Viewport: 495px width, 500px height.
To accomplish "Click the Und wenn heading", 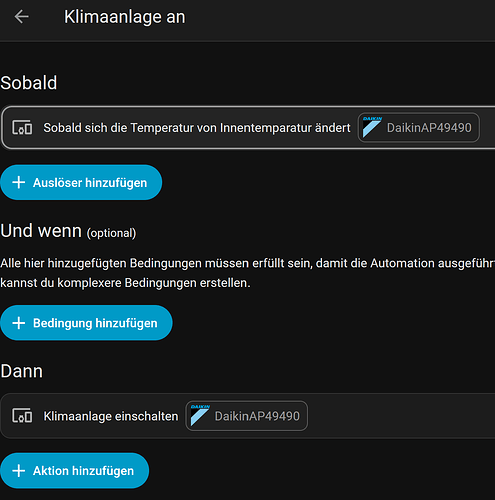I will (41, 231).
